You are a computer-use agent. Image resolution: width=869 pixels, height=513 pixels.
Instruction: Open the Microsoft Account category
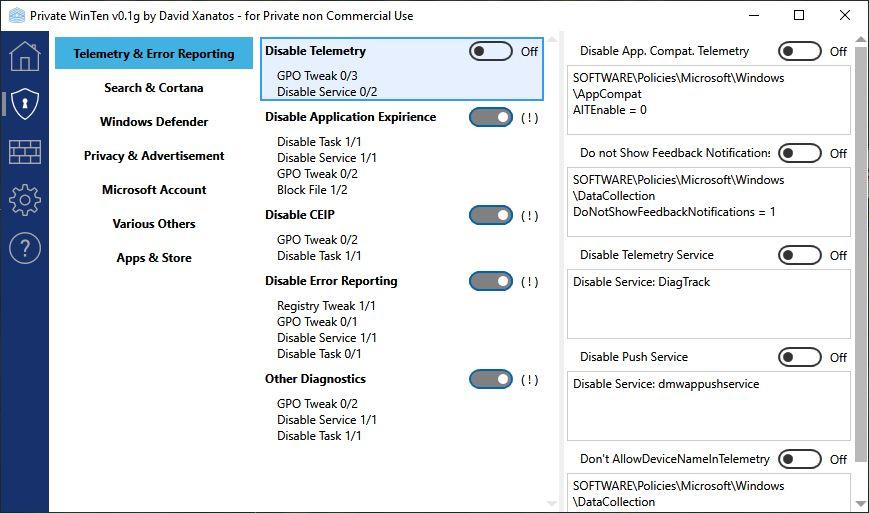tap(154, 190)
